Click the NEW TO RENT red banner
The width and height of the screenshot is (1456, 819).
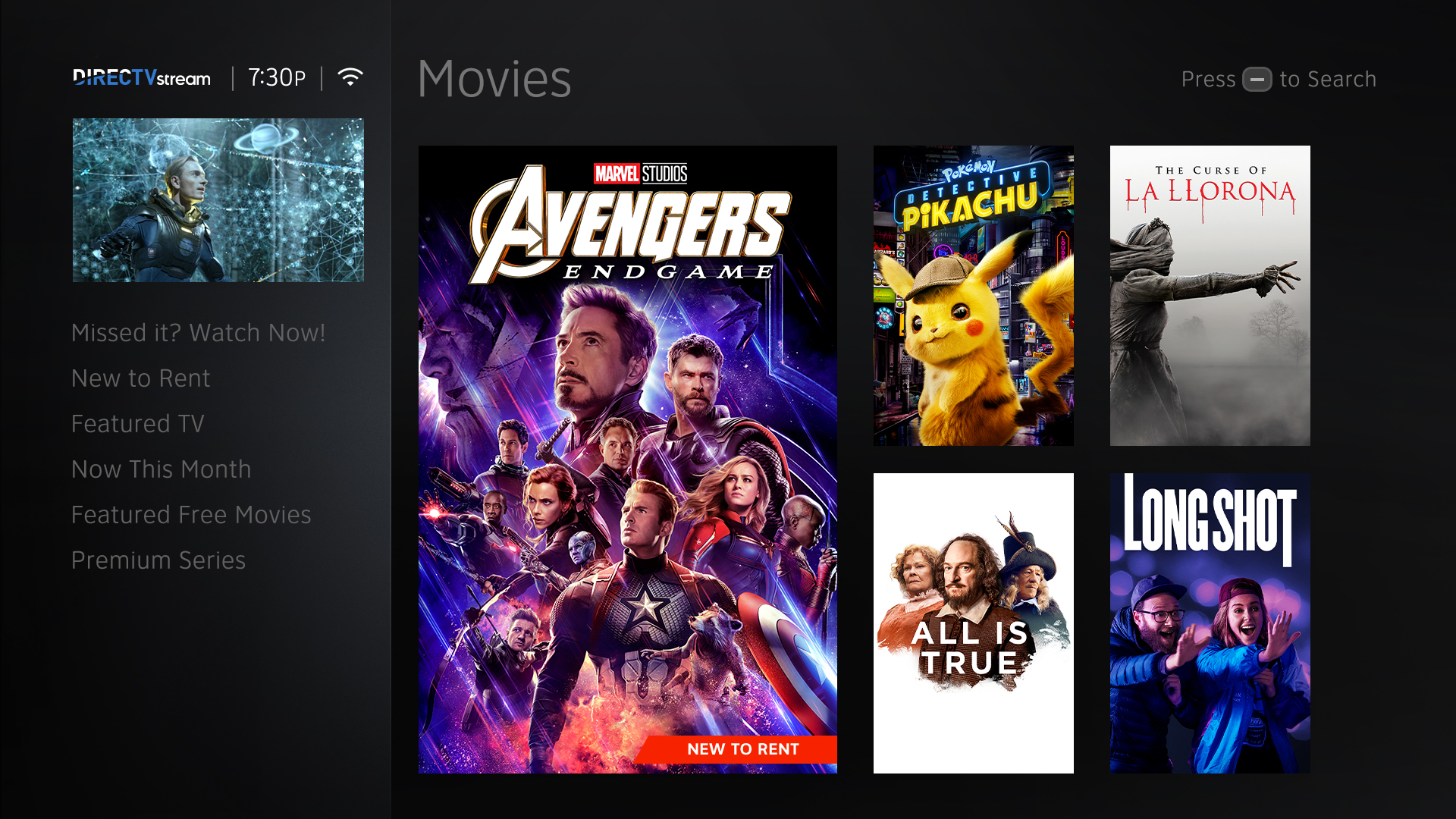737,749
